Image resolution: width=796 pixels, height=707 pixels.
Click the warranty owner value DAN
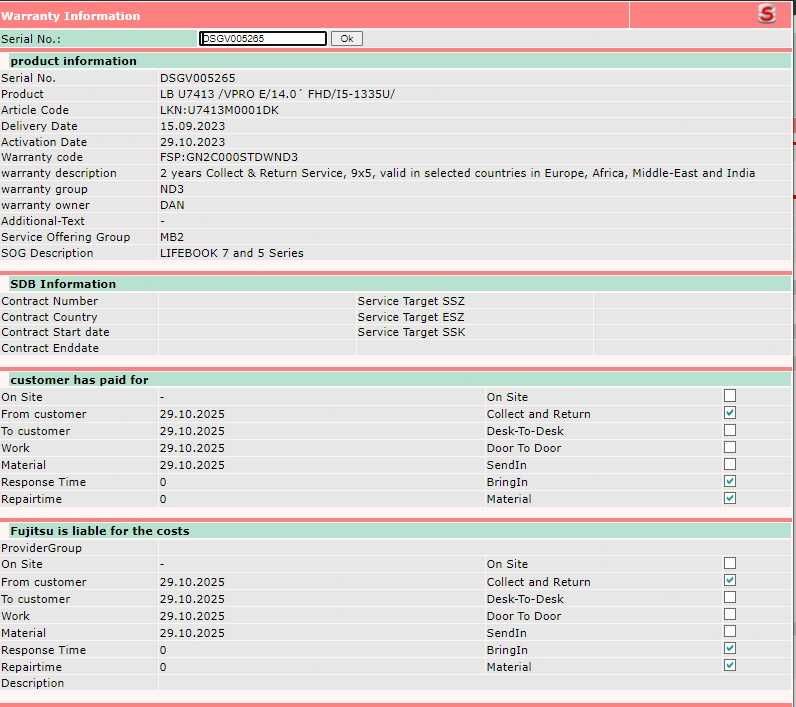pos(172,205)
